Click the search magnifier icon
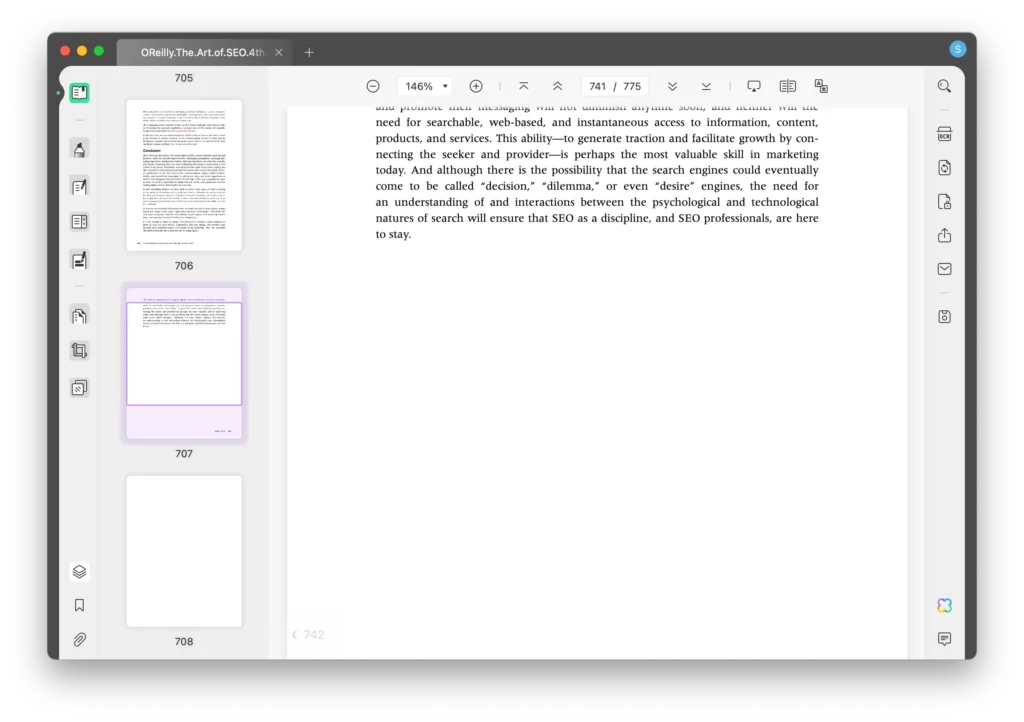This screenshot has width=1024, height=722. (x=944, y=87)
